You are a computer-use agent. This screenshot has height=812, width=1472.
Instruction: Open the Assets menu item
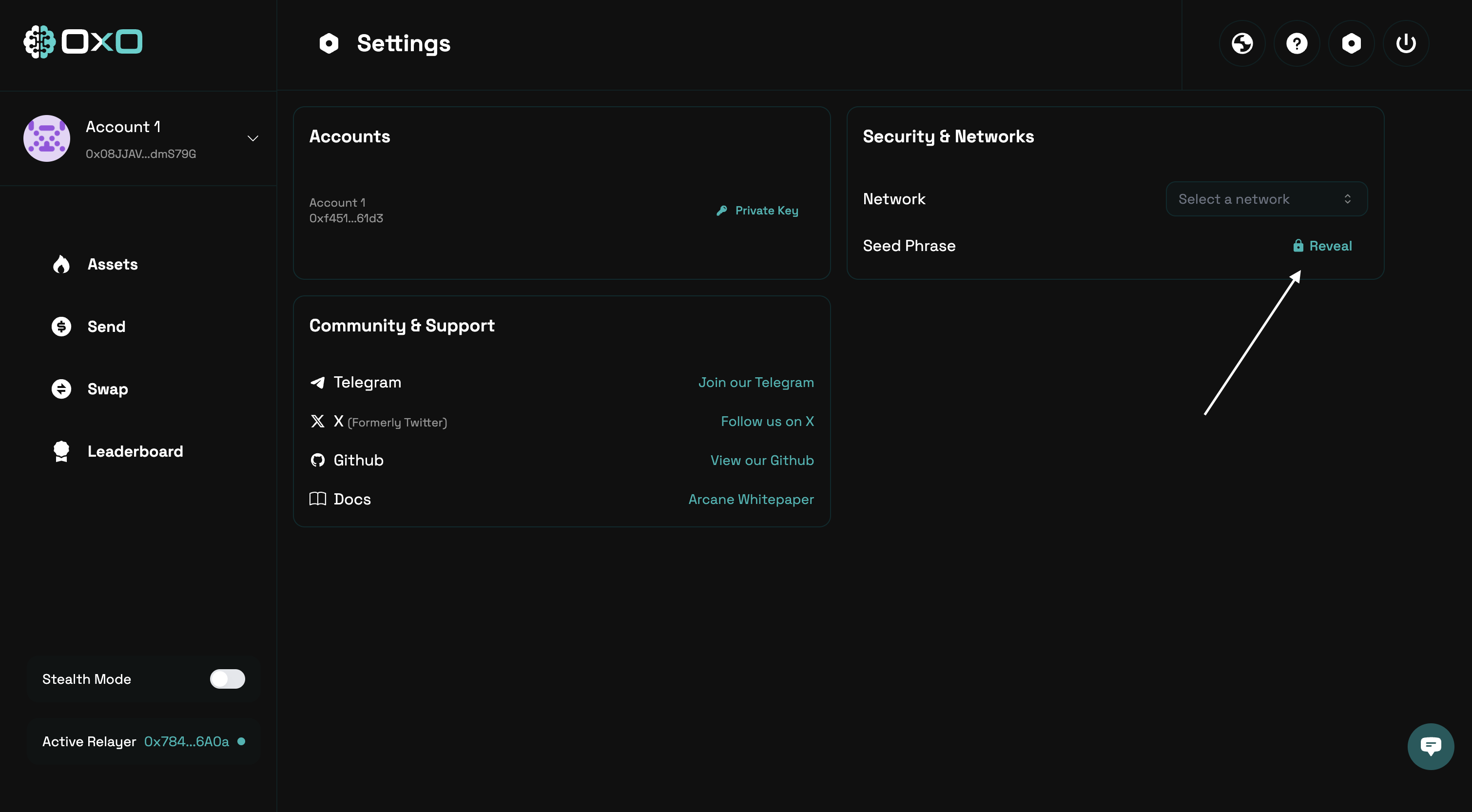tap(112, 264)
